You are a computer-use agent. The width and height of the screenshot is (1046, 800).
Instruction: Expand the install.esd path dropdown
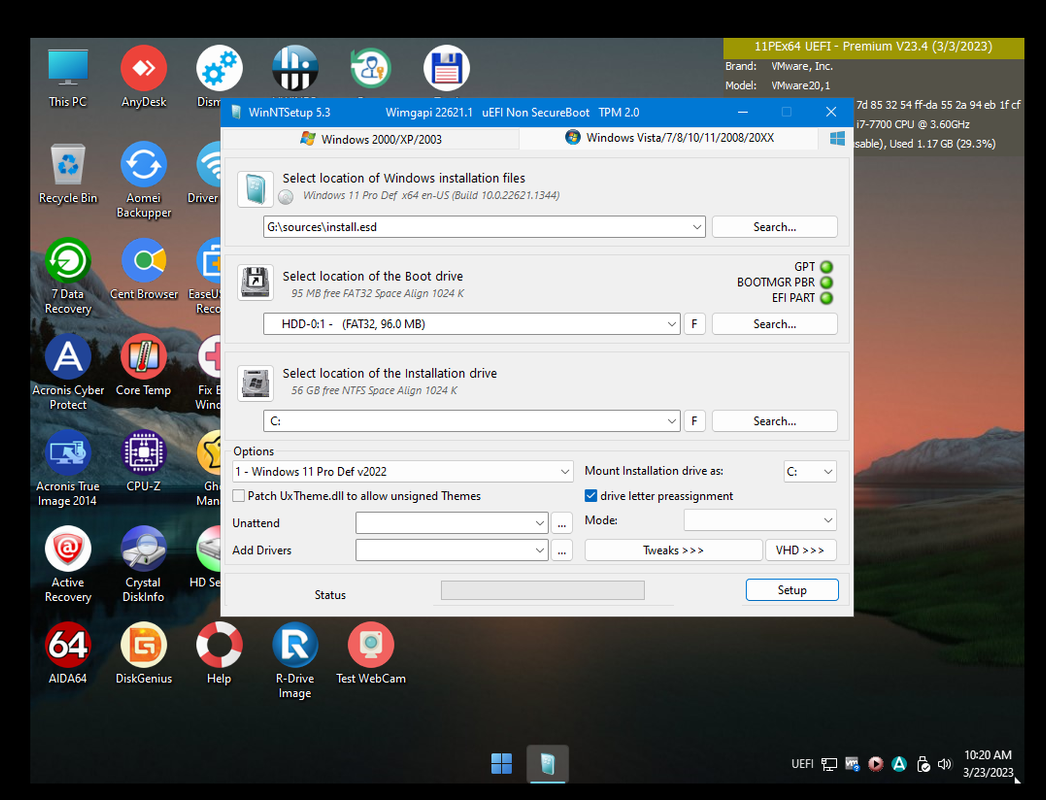coord(696,227)
